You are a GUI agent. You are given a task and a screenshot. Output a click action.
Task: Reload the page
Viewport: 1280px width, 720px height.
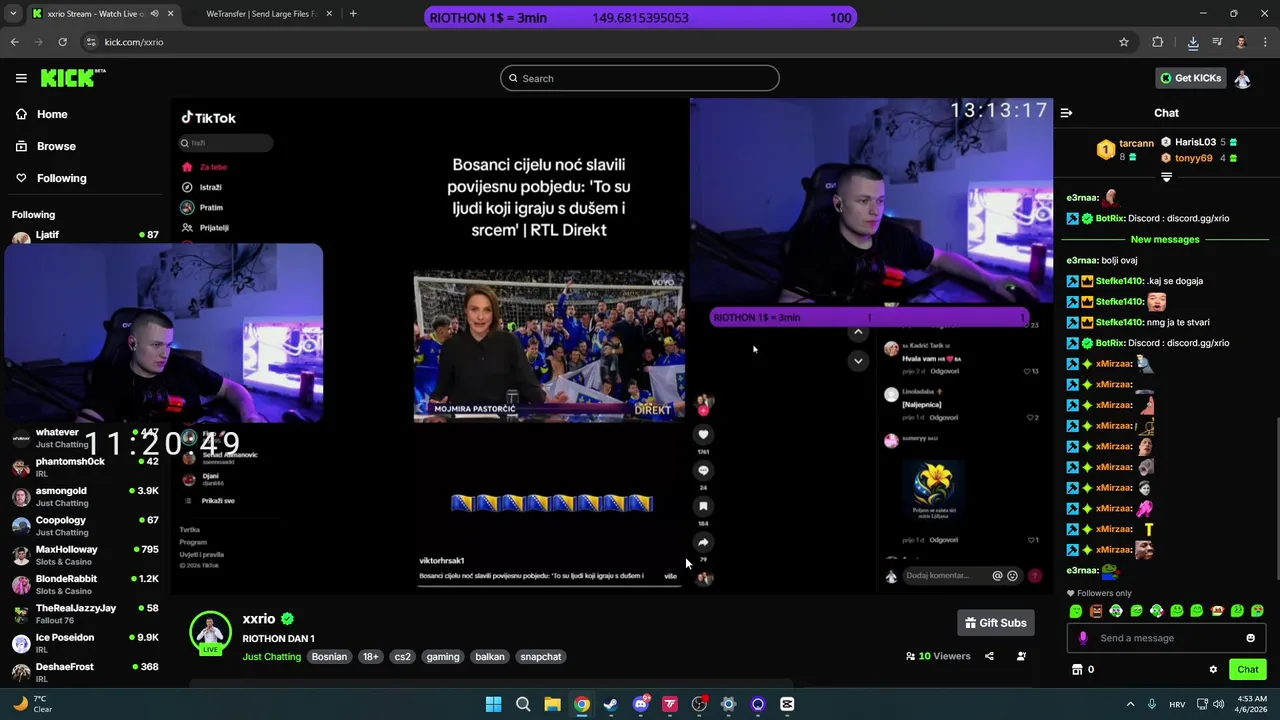[62, 42]
